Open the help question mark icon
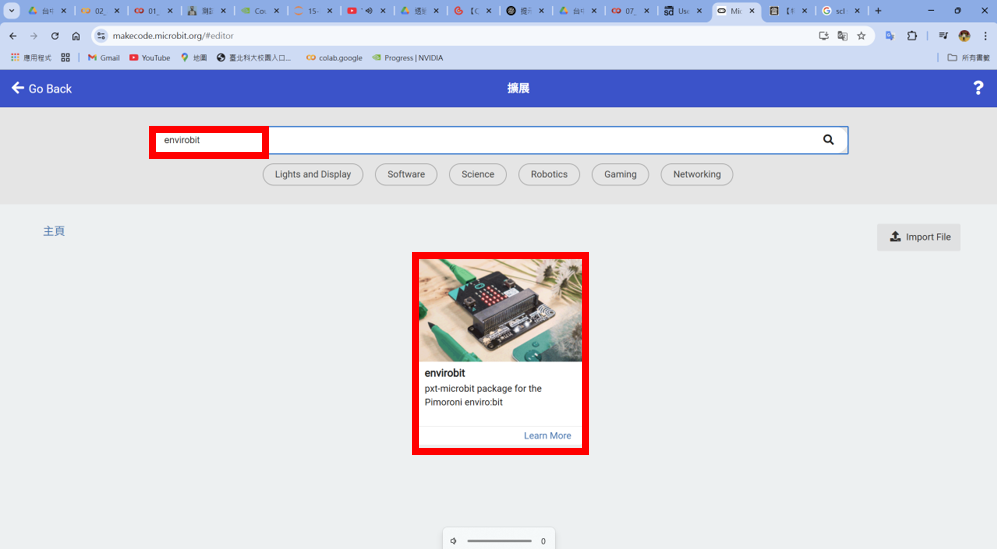Viewport: 997px width, 549px height. [978, 88]
